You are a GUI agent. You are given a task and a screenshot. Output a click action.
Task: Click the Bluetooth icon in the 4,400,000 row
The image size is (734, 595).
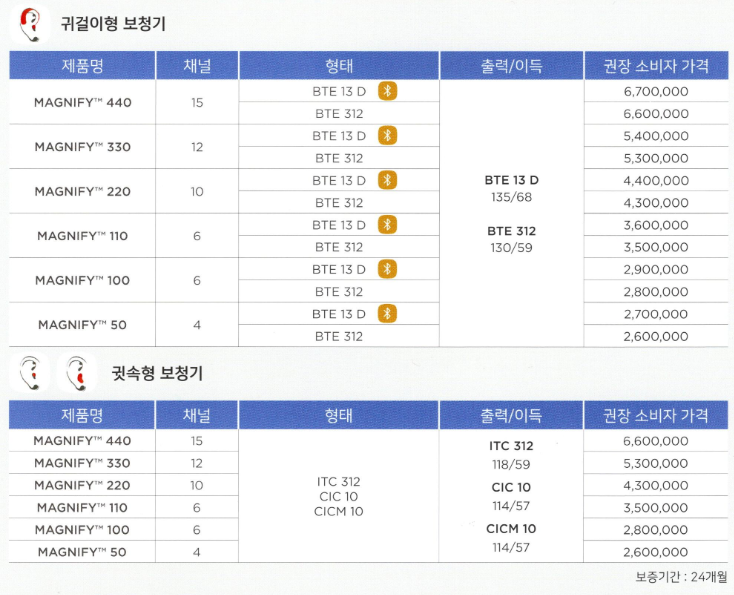click(388, 180)
